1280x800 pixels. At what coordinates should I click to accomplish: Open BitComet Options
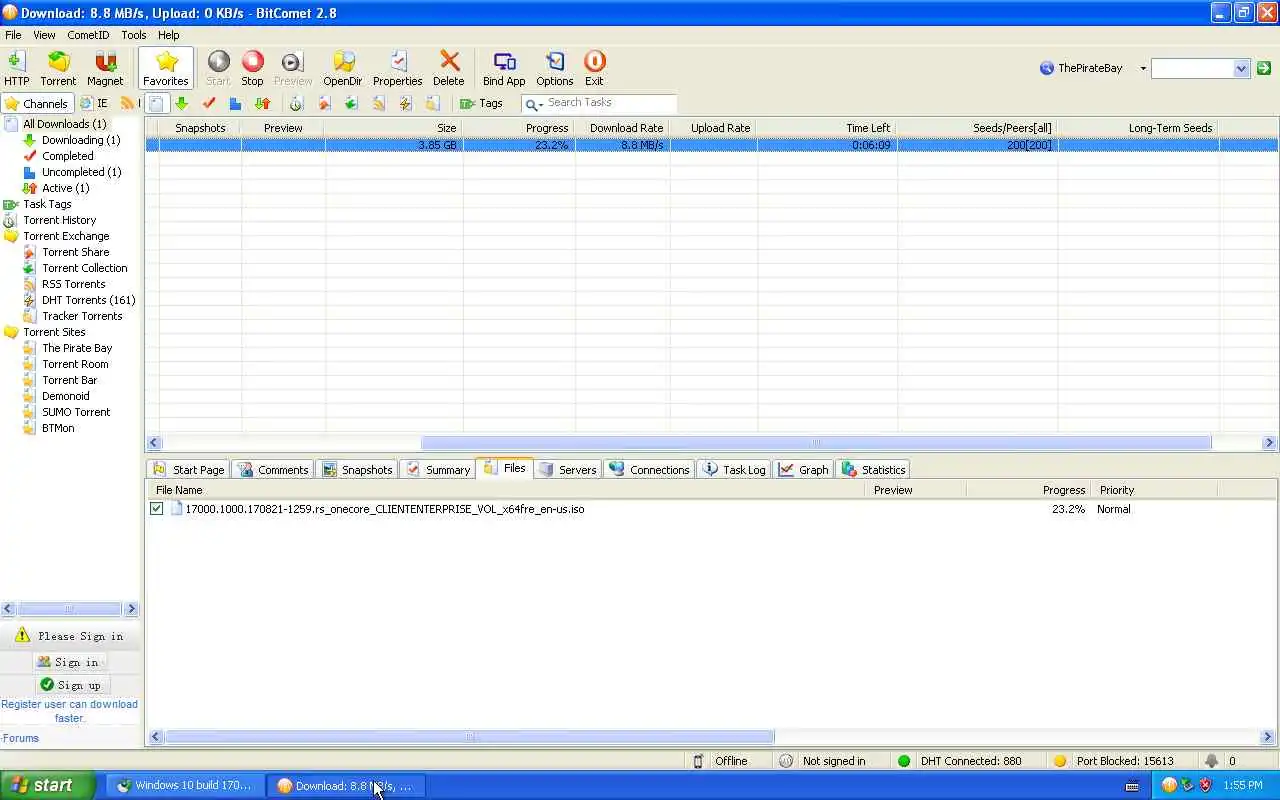tap(554, 68)
